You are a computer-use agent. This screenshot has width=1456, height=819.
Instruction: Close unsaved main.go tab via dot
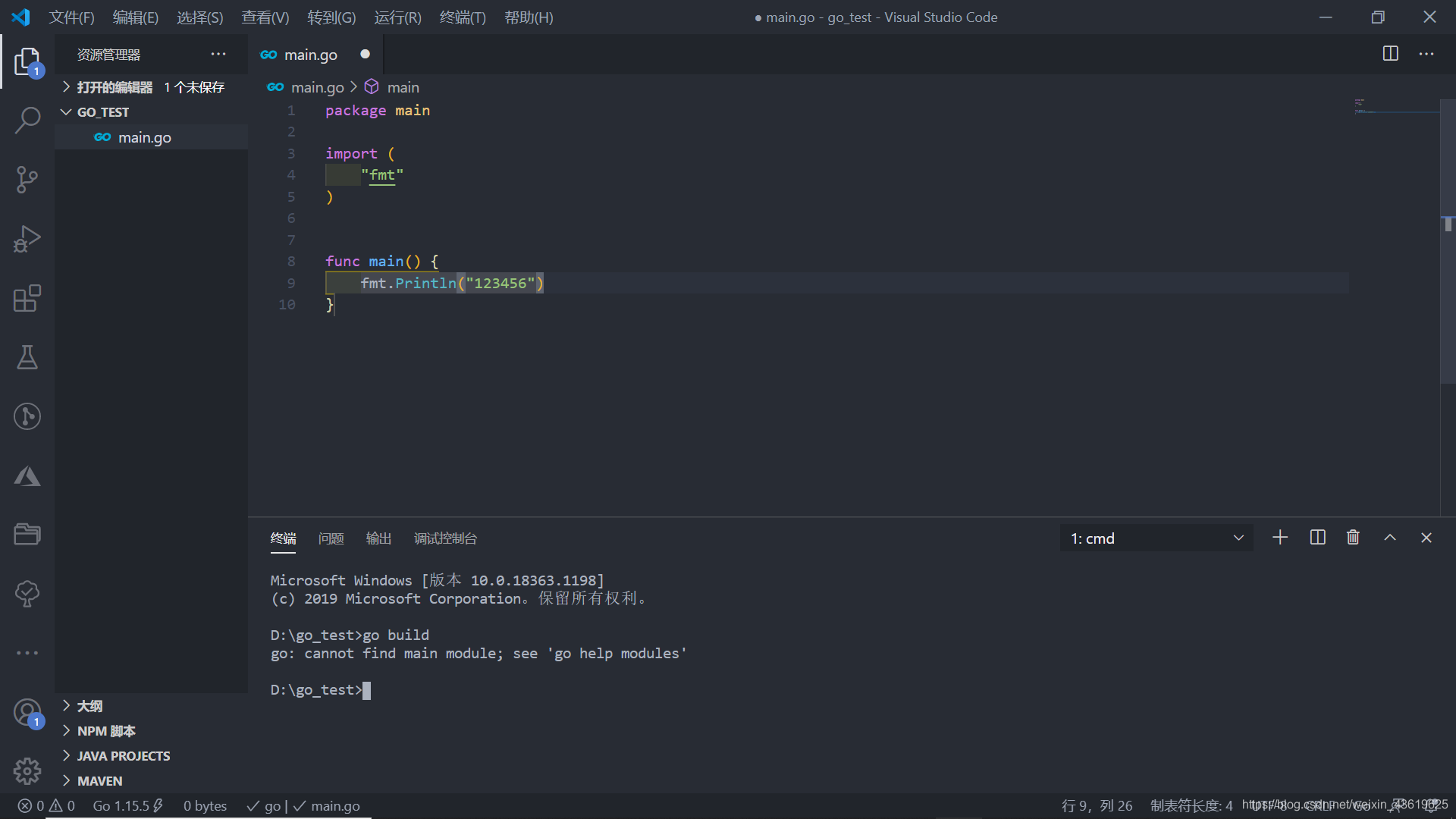pos(365,54)
